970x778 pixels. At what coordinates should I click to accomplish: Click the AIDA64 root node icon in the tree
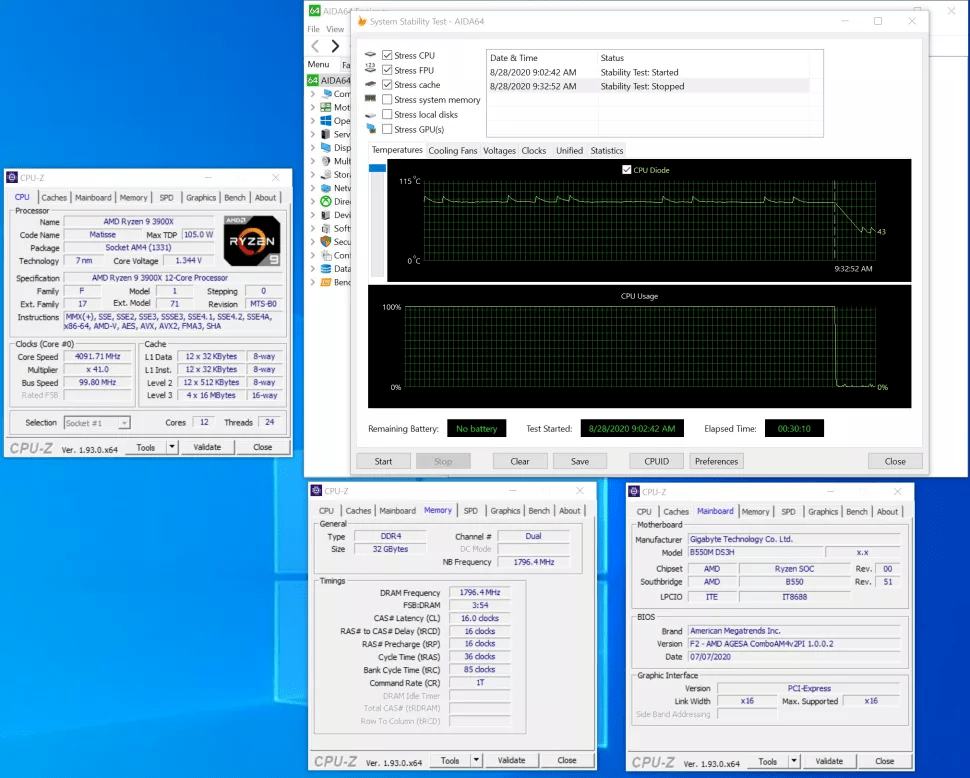click(313, 80)
